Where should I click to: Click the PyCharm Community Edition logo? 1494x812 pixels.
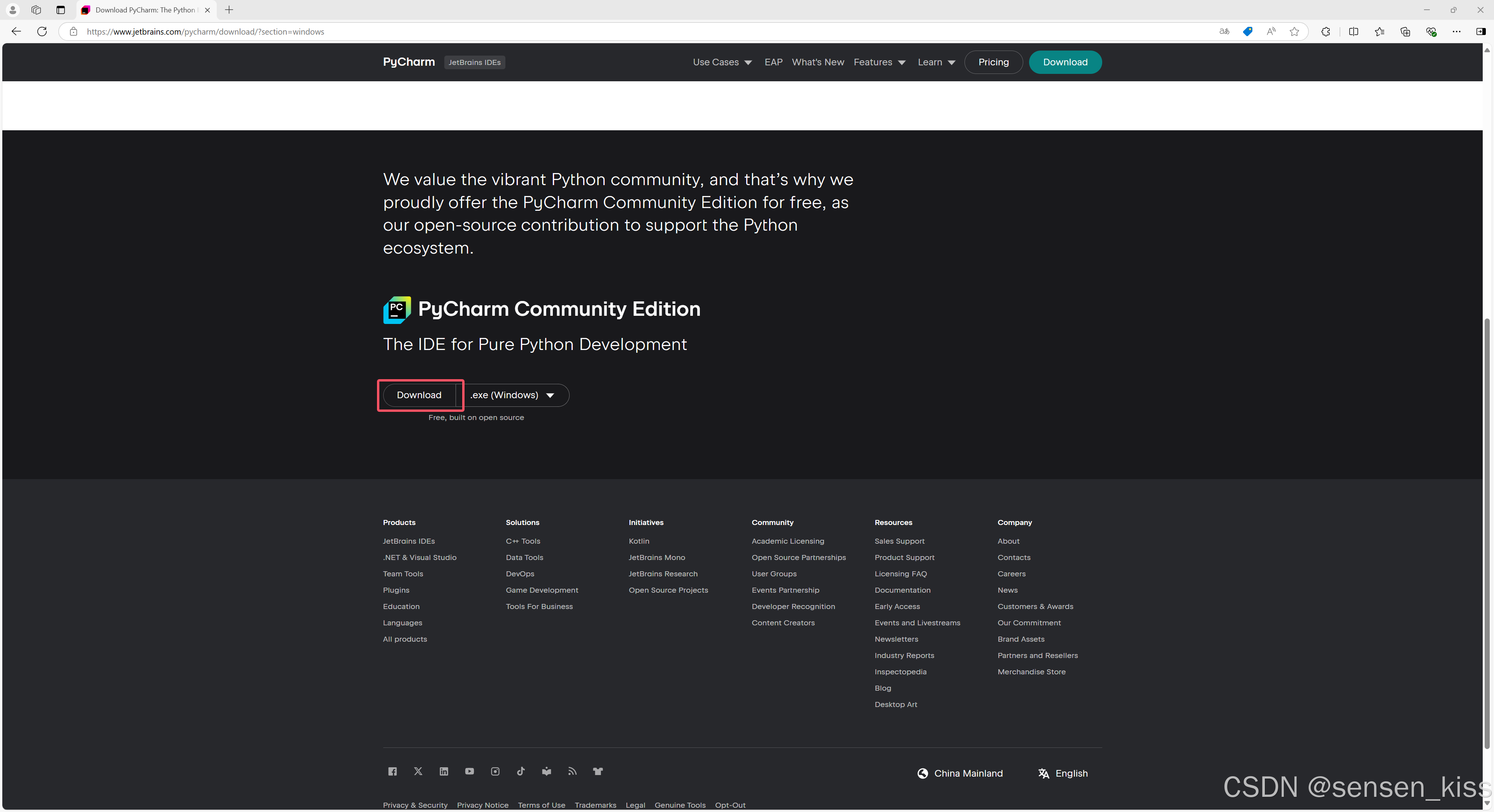397,310
